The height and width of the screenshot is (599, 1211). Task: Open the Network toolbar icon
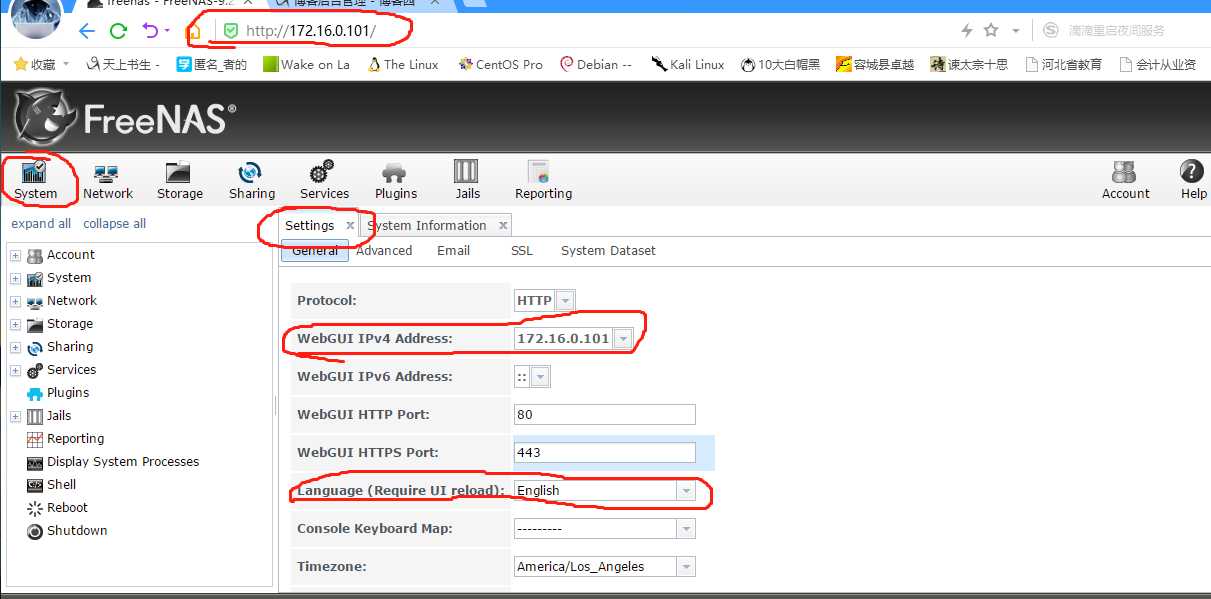107,180
